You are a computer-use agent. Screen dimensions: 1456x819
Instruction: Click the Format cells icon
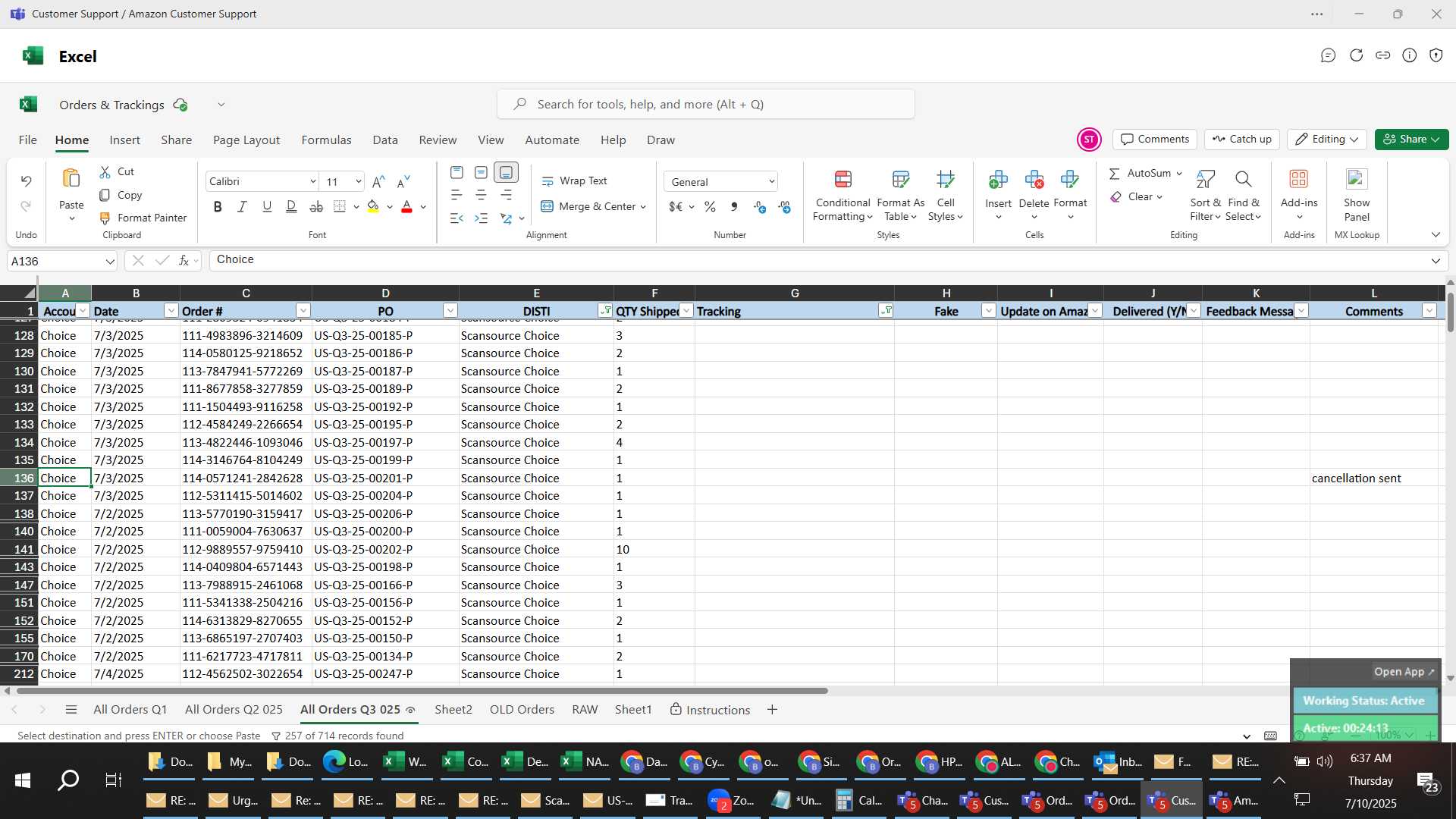(x=1070, y=180)
